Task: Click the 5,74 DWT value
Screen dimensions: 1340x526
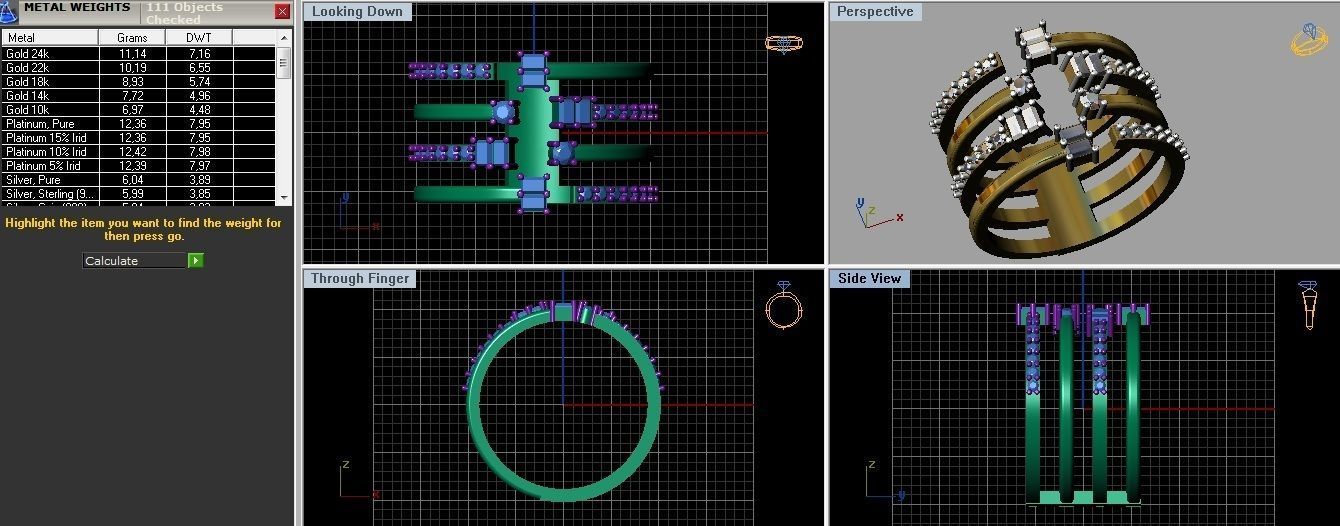Action: point(199,81)
